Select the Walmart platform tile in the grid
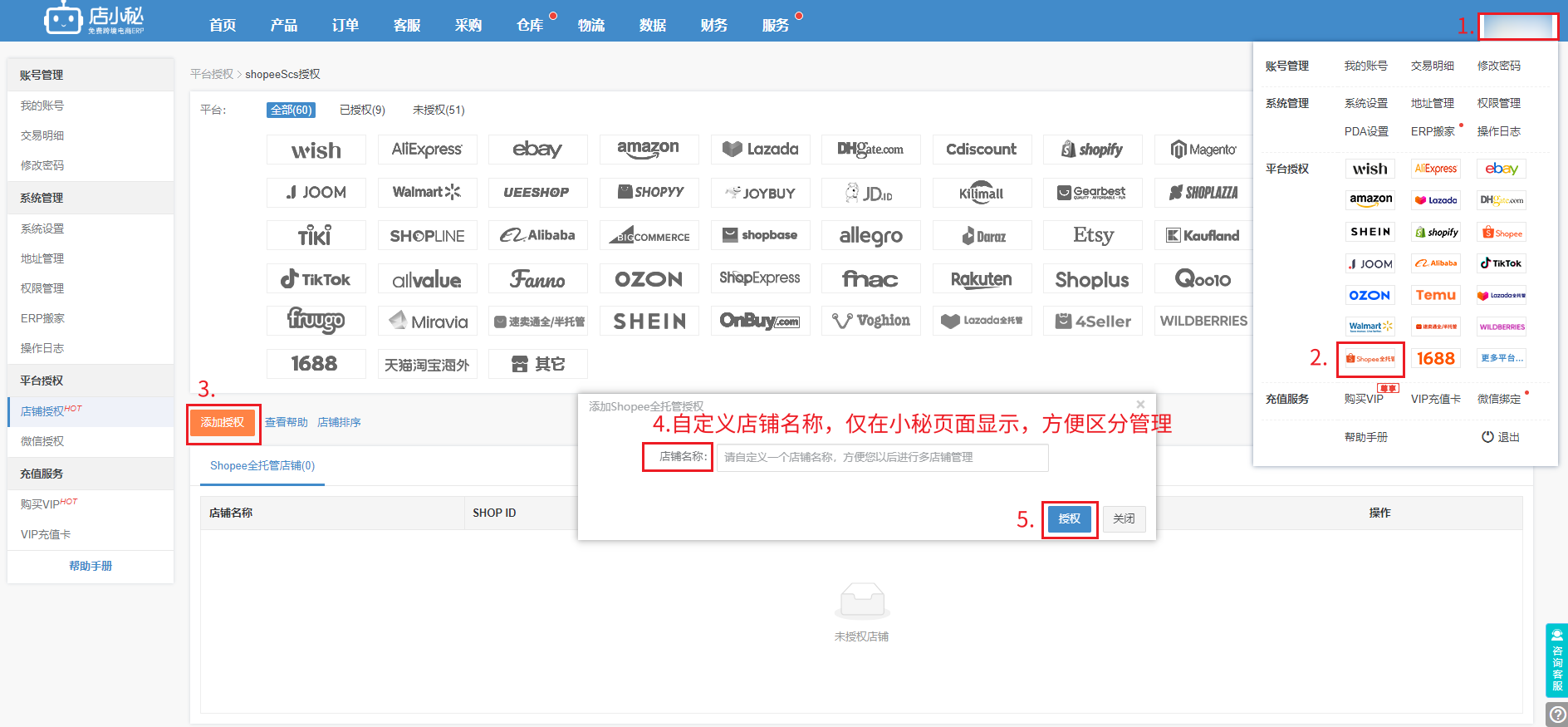Image resolution: width=1568 pixels, height=727 pixels. pos(427,193)
